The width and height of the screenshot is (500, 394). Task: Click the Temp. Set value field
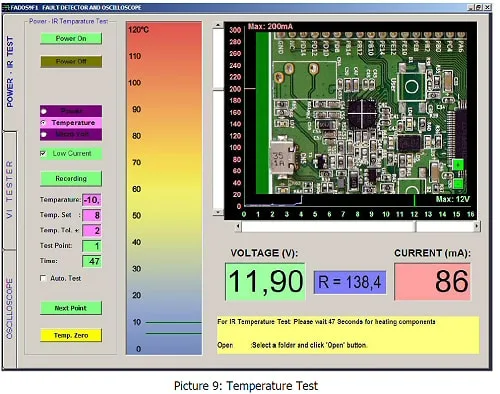[92, 215]
